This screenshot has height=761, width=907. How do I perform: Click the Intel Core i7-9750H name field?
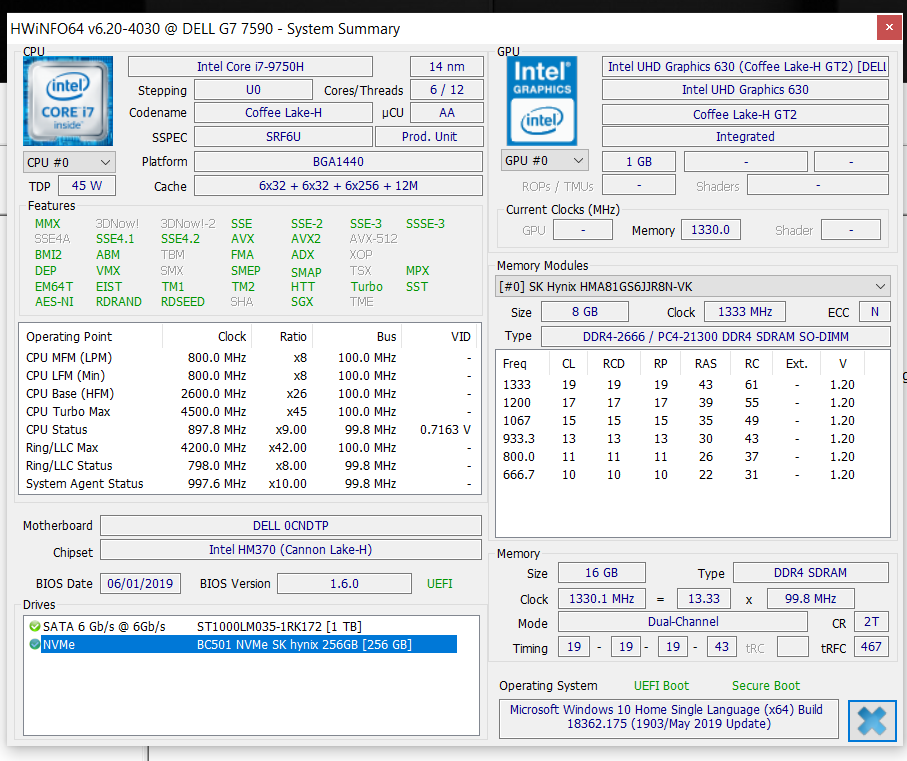tap(250, 67)
